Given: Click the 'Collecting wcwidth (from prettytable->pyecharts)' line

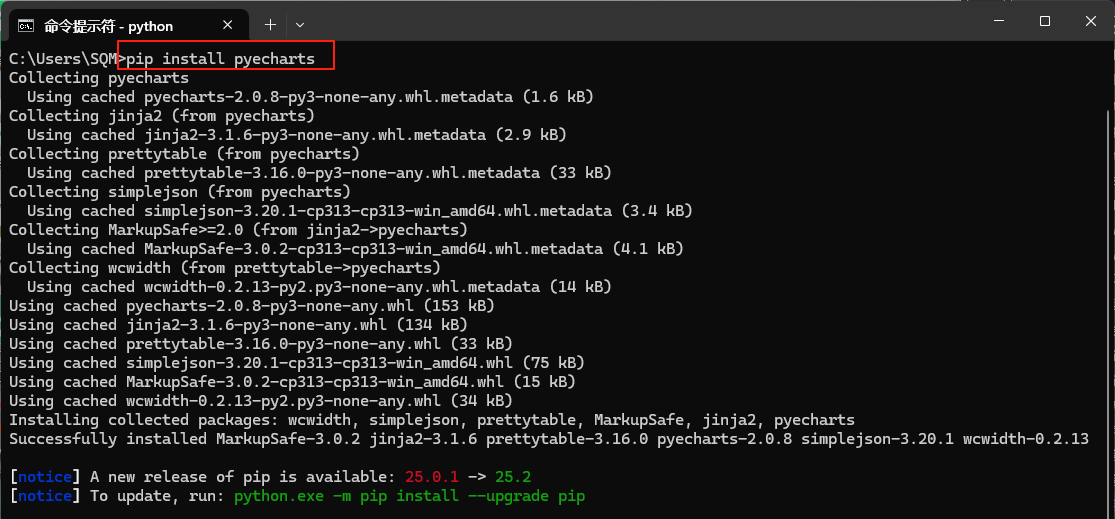Looking at the screenshot, I should point(225,268).
